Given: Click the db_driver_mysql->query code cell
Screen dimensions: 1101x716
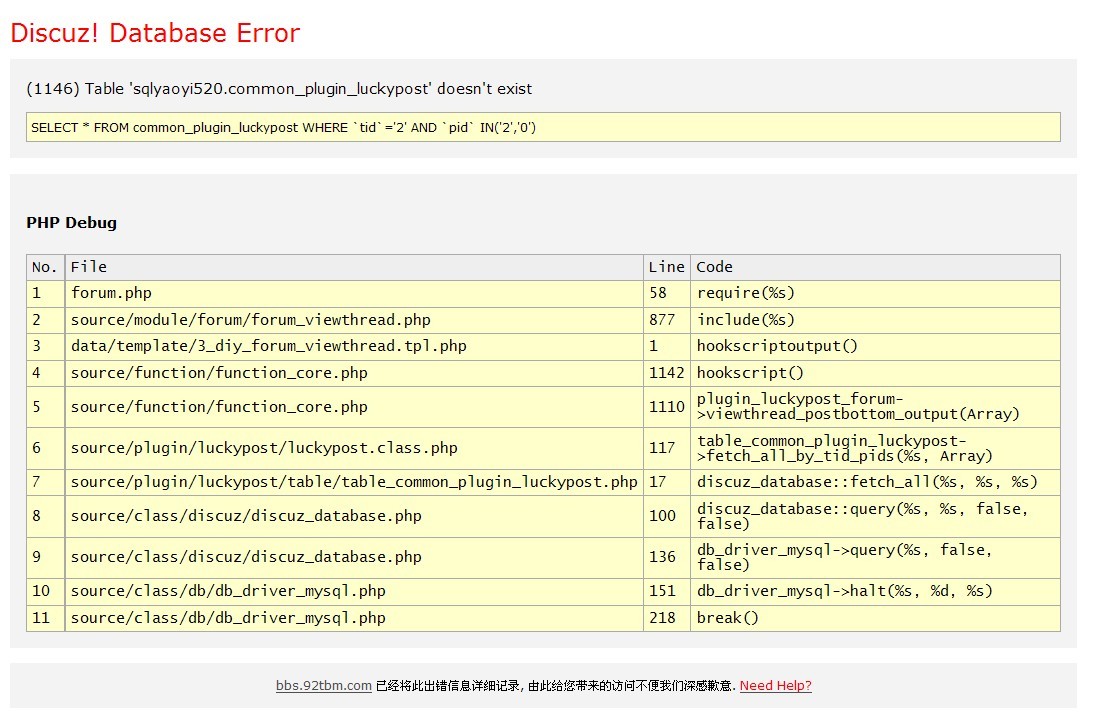Looking at the screenshot, I should pyautogui.click(x=876, y=557).
